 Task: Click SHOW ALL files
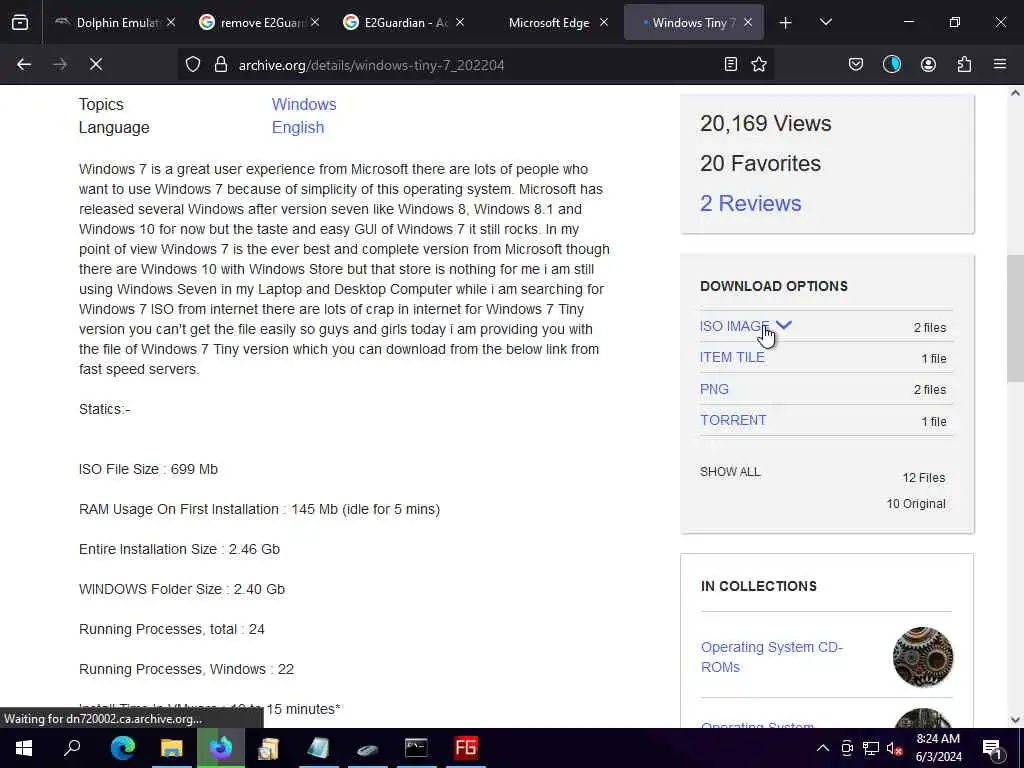pyautogui.click(x=730, y=472)
